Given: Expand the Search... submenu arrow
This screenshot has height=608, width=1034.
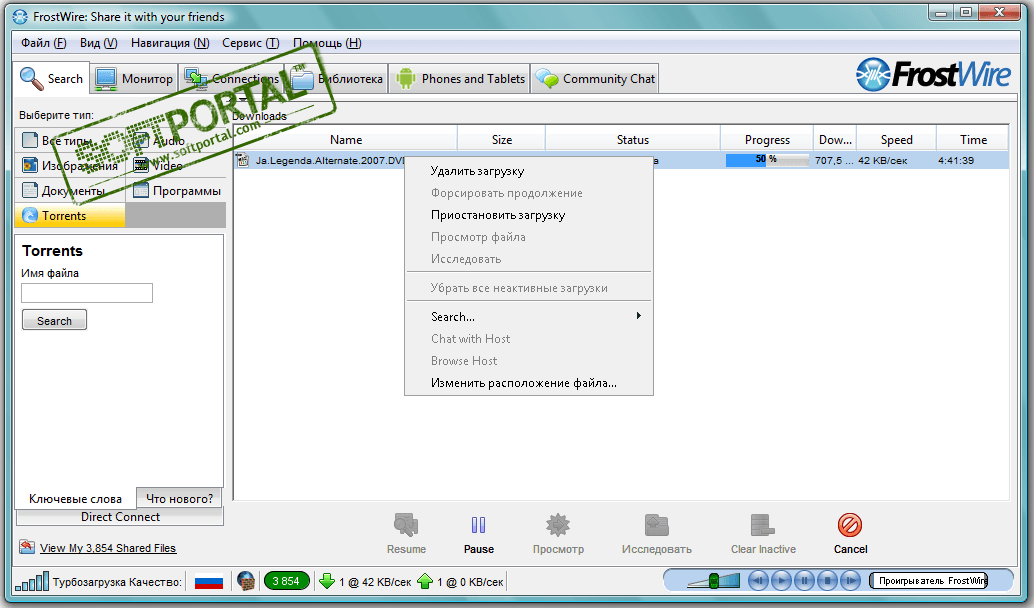Looking at the screenshot, I should click(638, 316).
